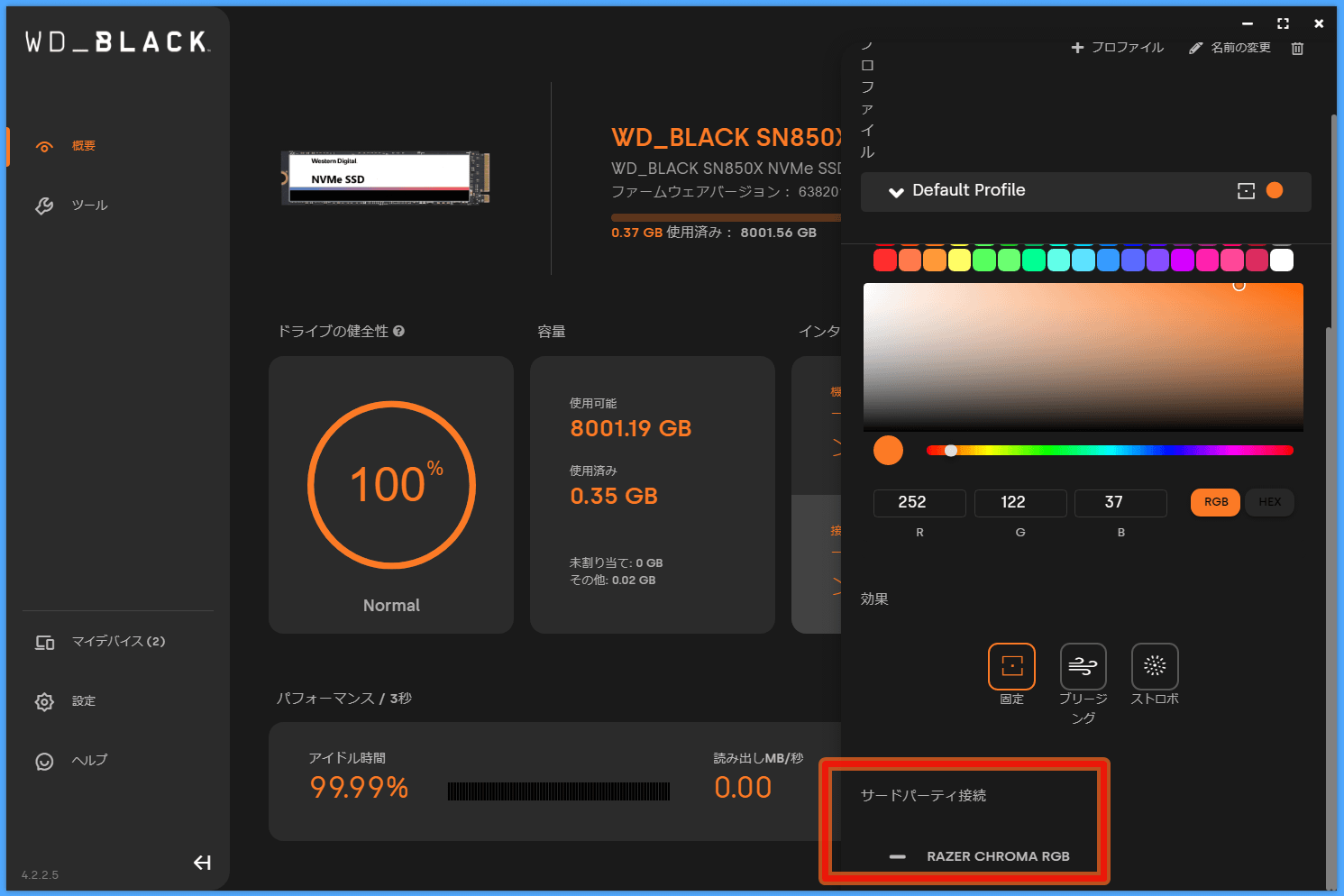The height and width of the screenshot is (896, 1344).
Task: Click the Normal health status label
Action: (391, 606)
